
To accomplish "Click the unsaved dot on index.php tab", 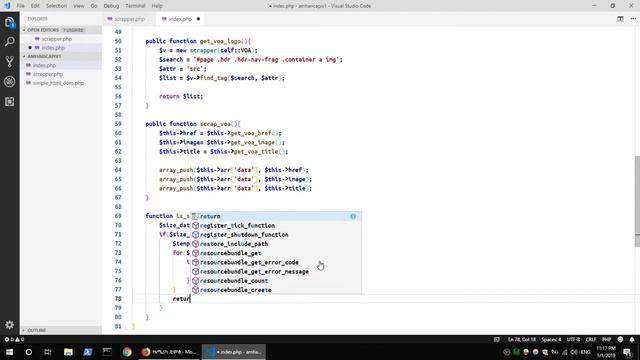I will pyautogui.click(x=198, y=19).
